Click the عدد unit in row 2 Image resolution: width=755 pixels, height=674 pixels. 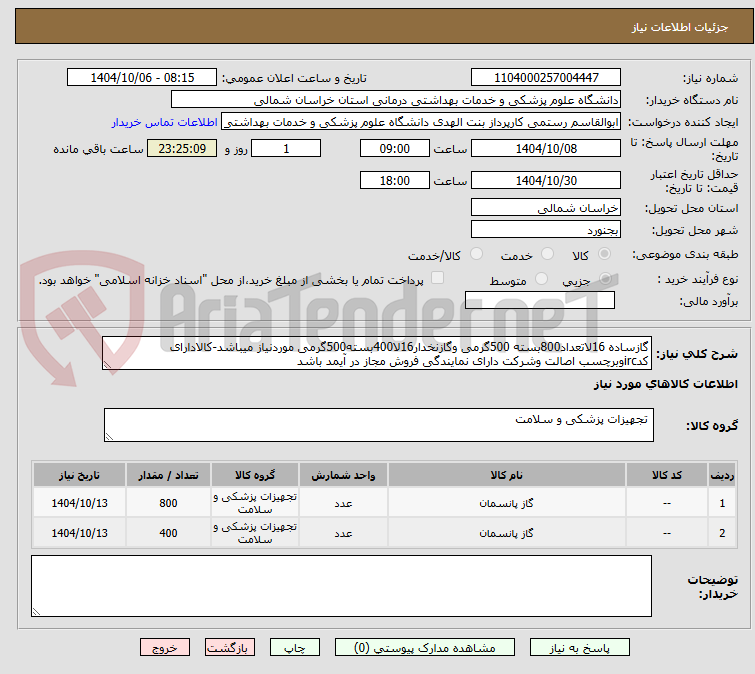[x=343, y=533]
